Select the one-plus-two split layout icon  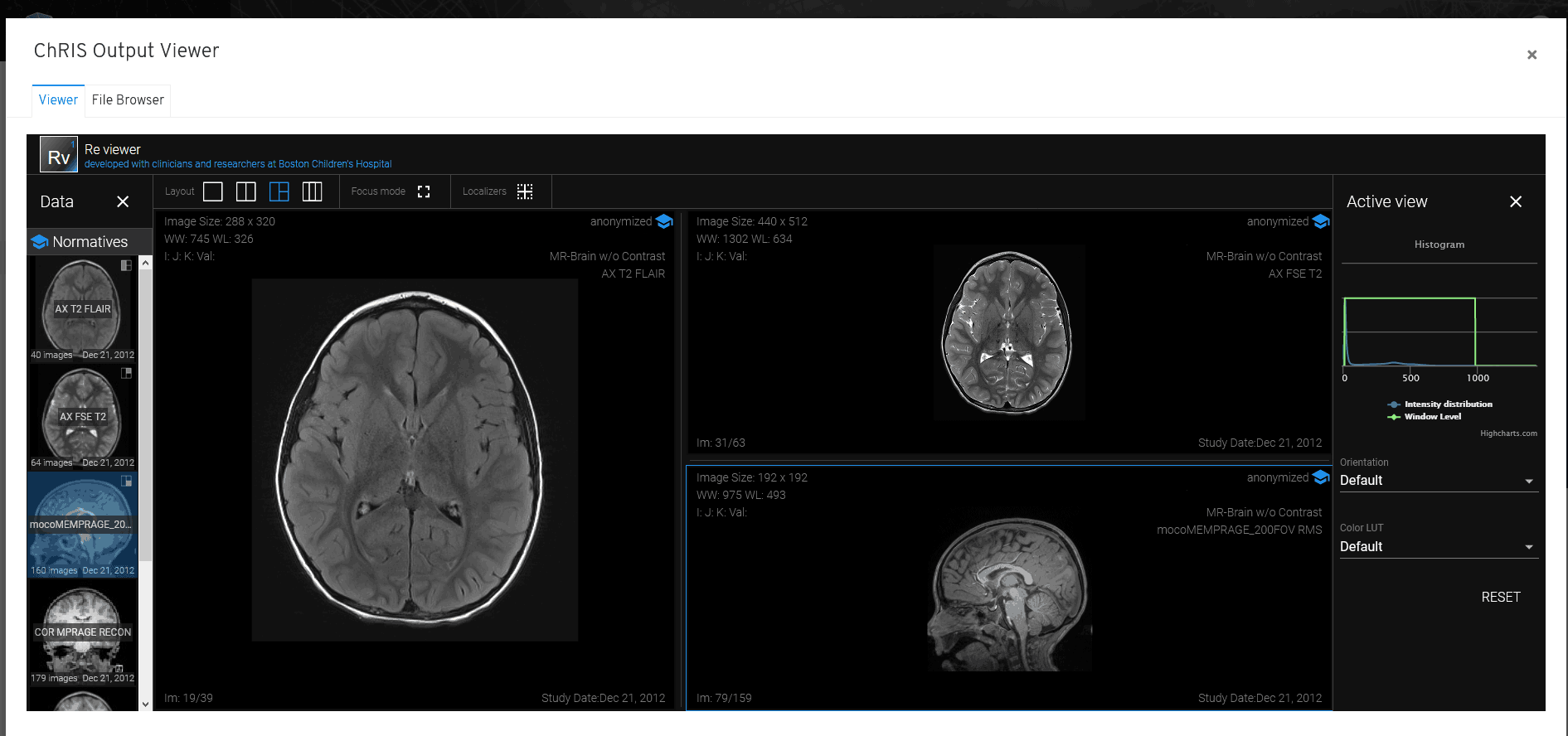[279, 191]
